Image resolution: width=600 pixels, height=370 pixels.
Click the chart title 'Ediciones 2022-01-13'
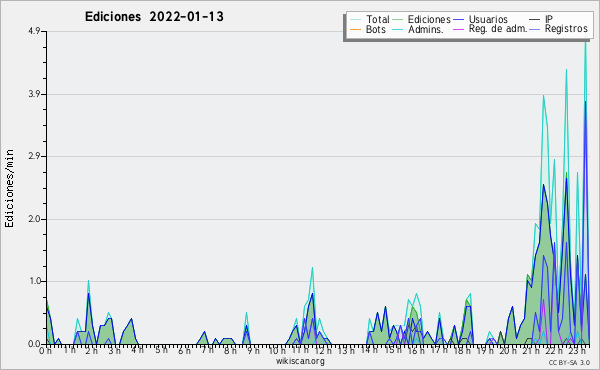click(154, 17)
